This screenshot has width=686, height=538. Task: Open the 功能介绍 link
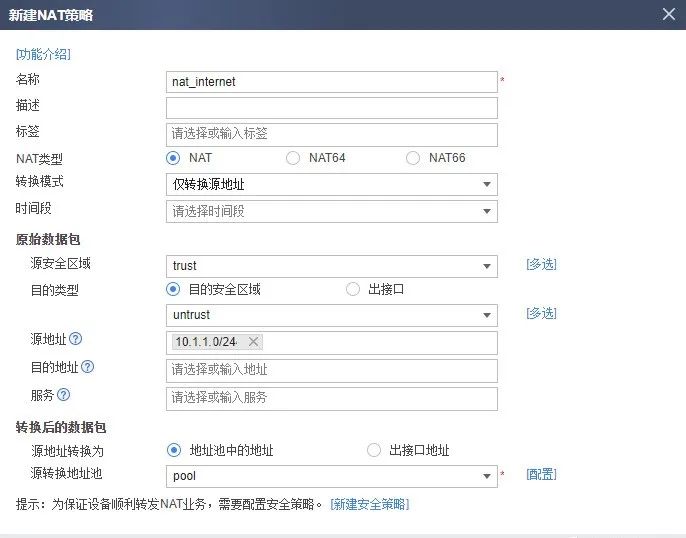[x=43, y=54]
